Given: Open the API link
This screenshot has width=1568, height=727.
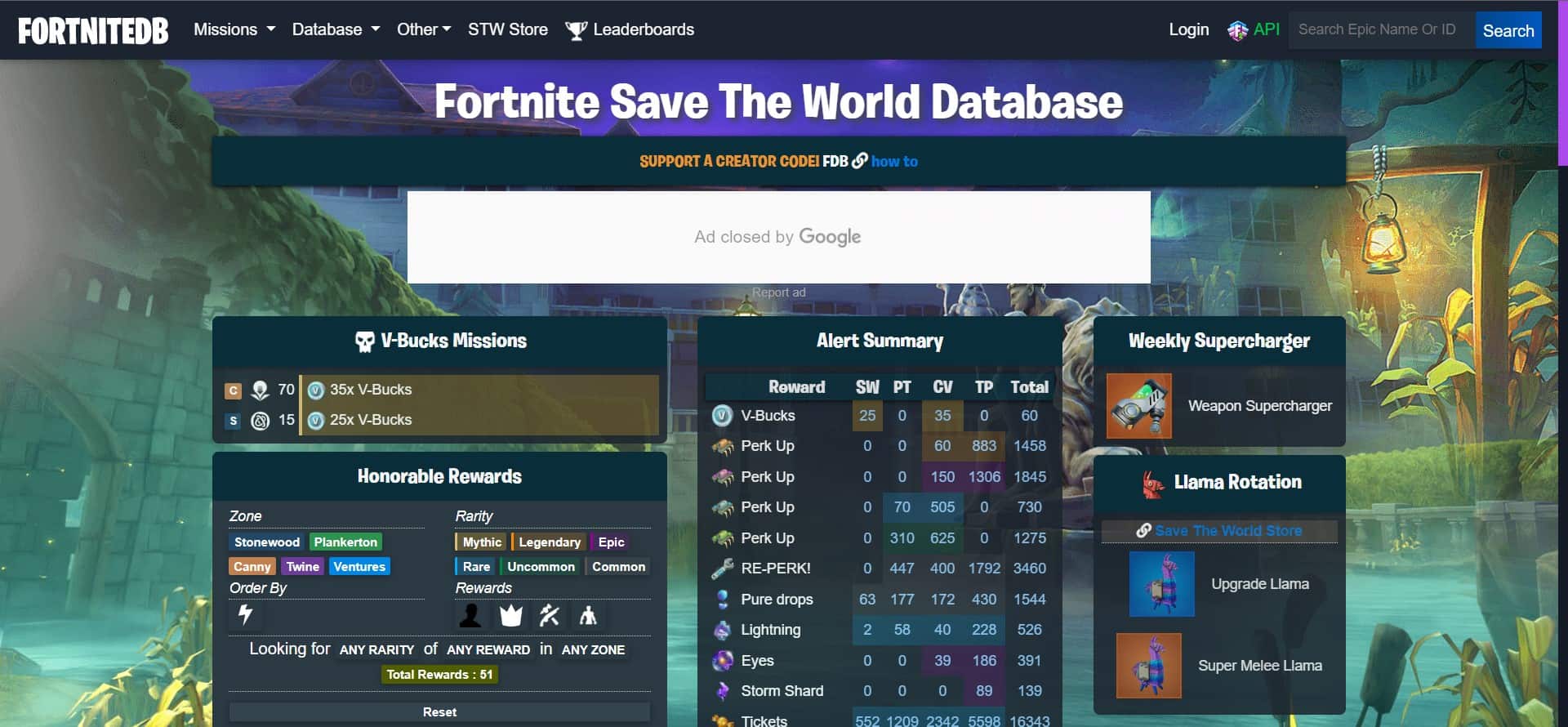Looking at the screenshot, I should pos(1267,30).
